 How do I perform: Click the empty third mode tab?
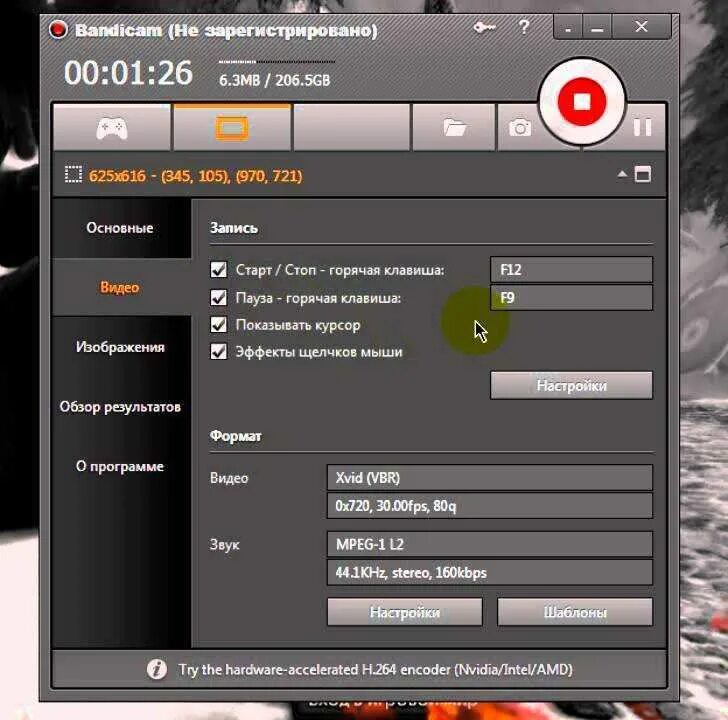pos(352,128)
